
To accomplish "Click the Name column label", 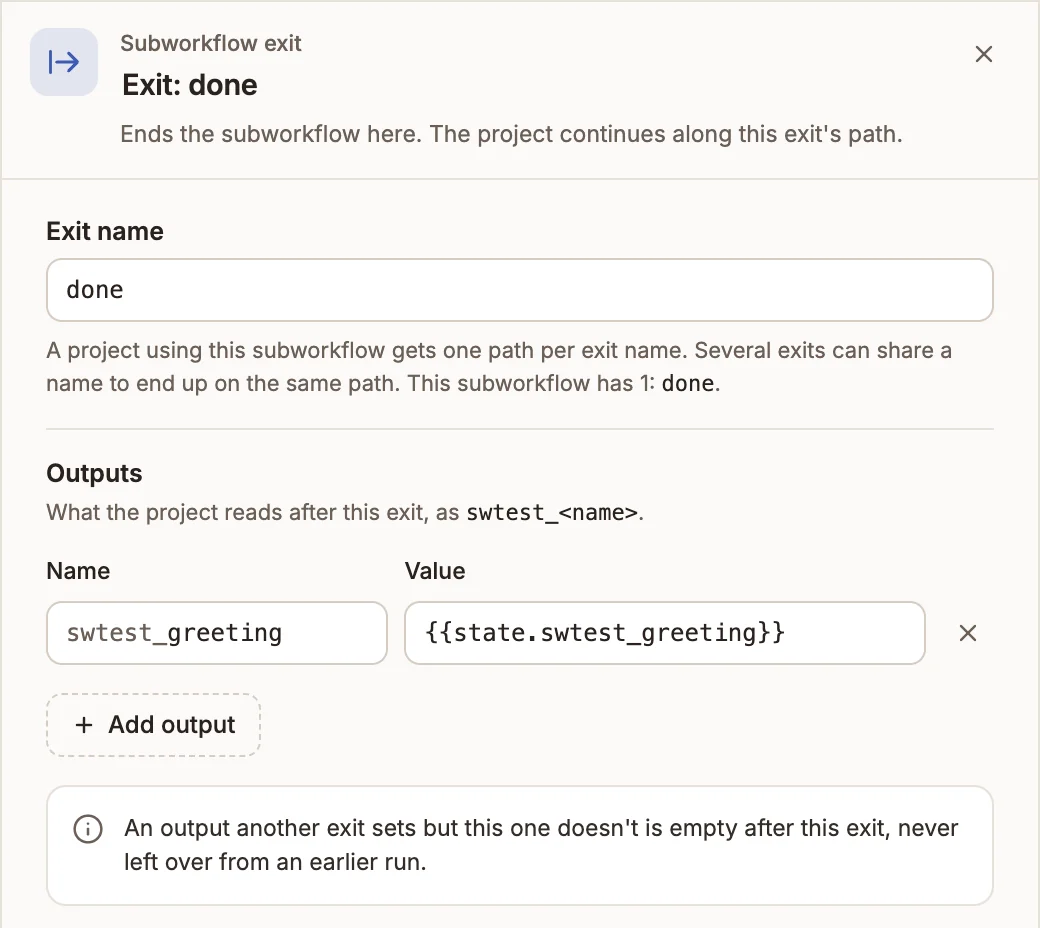I will coord(78,571).
